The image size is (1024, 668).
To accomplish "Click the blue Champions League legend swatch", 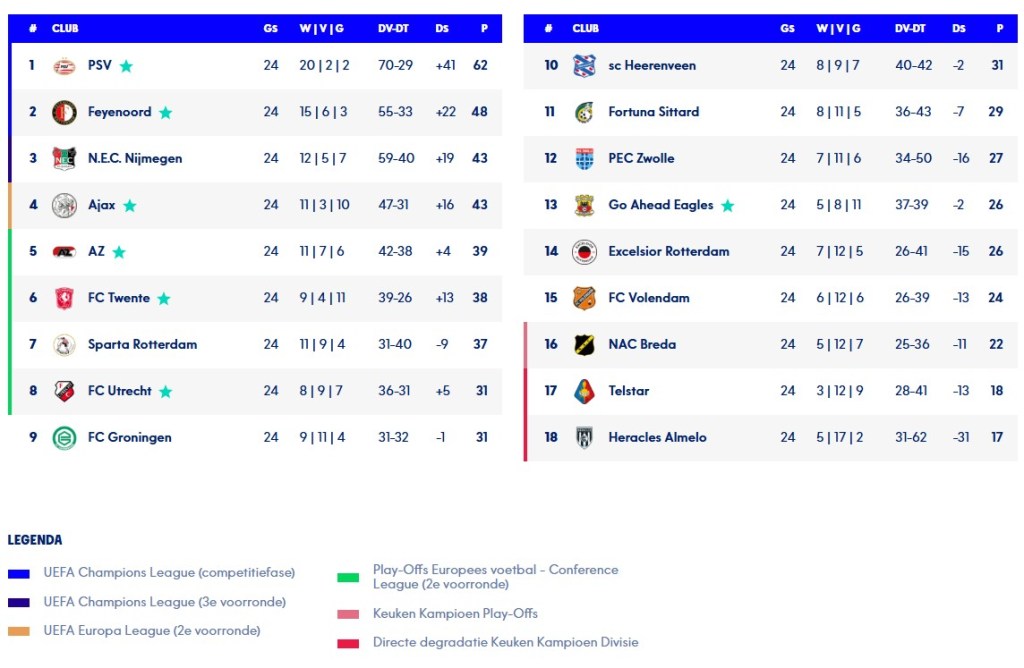I will 18,573.
